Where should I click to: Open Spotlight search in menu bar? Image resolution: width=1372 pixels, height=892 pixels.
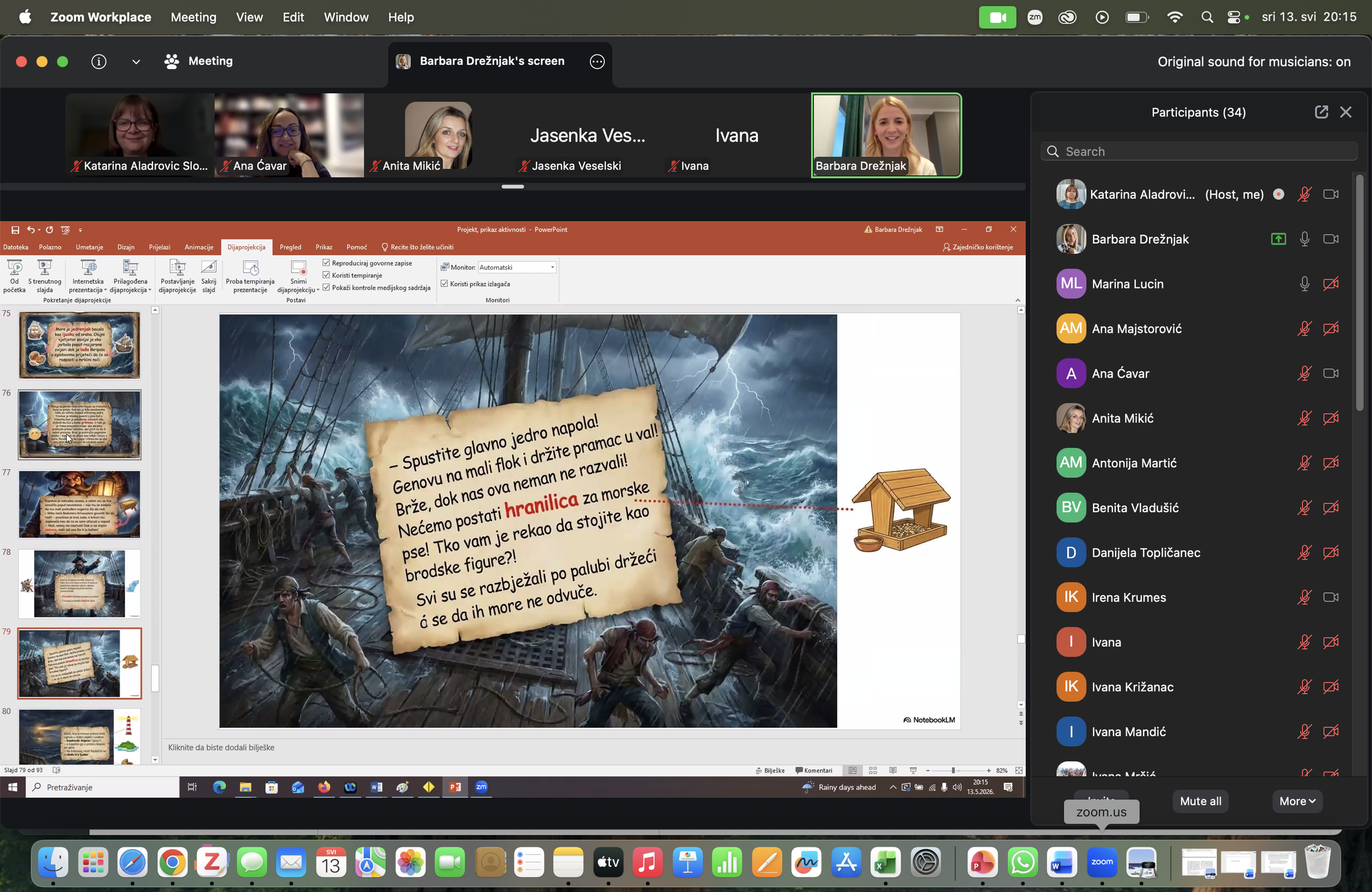[1207, 18]
